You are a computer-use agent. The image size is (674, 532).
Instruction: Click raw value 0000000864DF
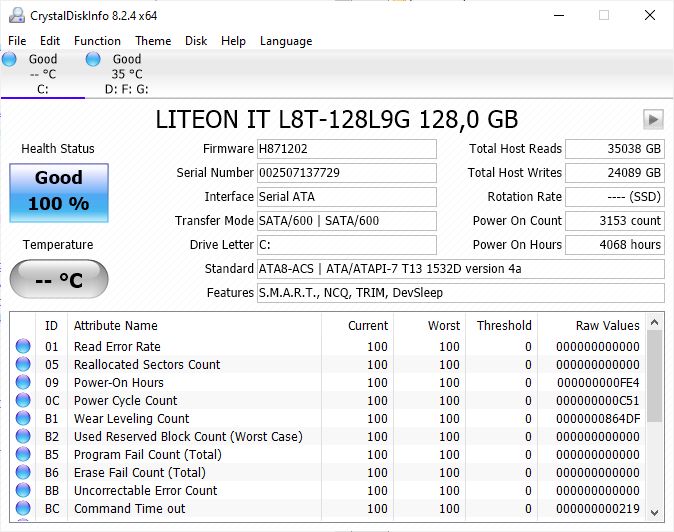(x=598, y=419)
